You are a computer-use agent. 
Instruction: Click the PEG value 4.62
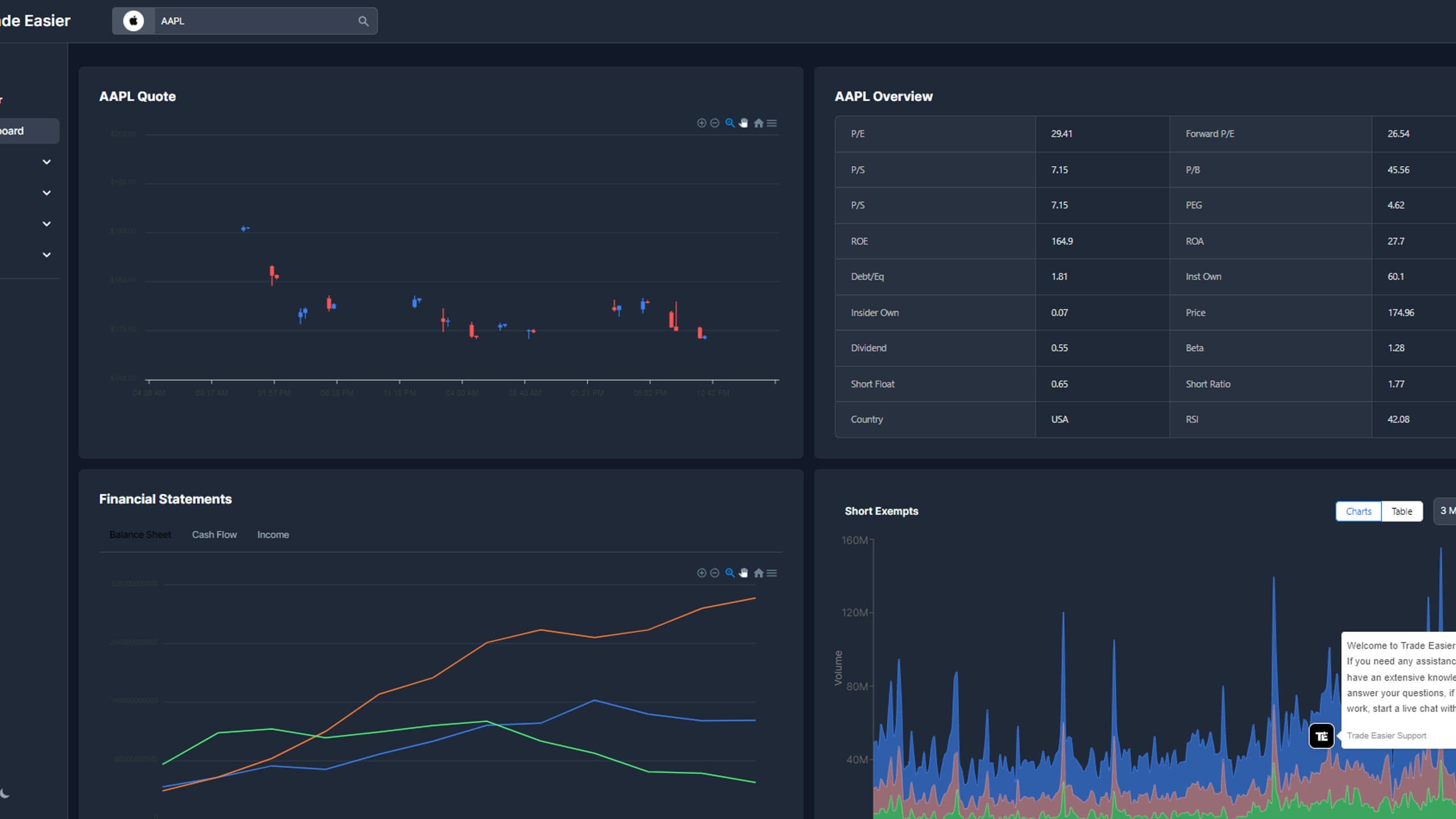(1396, 205)
